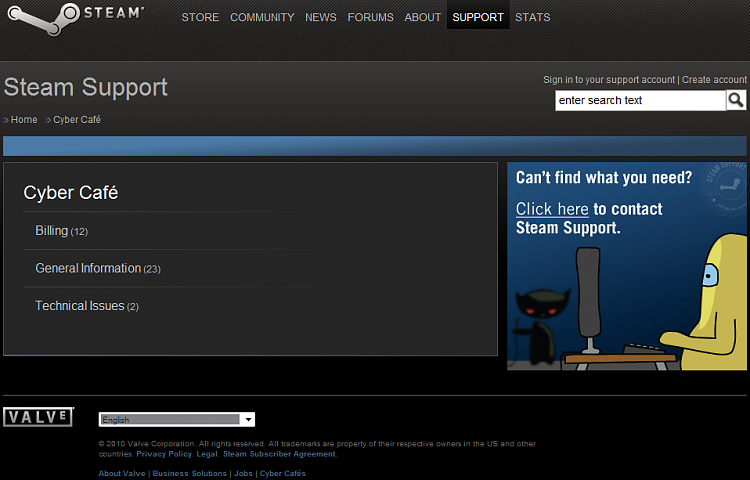Open the STATS navigation item
750x480 pixels.
532,17
